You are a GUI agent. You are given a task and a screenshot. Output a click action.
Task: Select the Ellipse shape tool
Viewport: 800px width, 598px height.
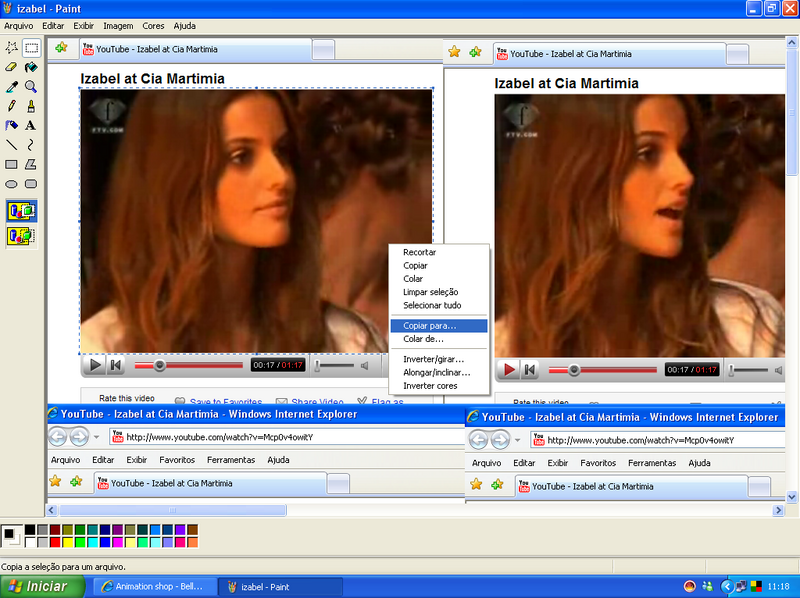point(12,184)
